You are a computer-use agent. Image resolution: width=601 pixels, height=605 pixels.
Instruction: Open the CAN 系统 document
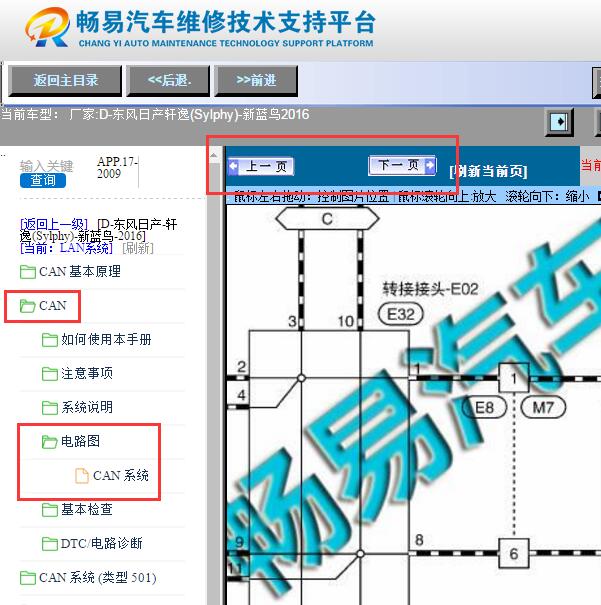112,475
